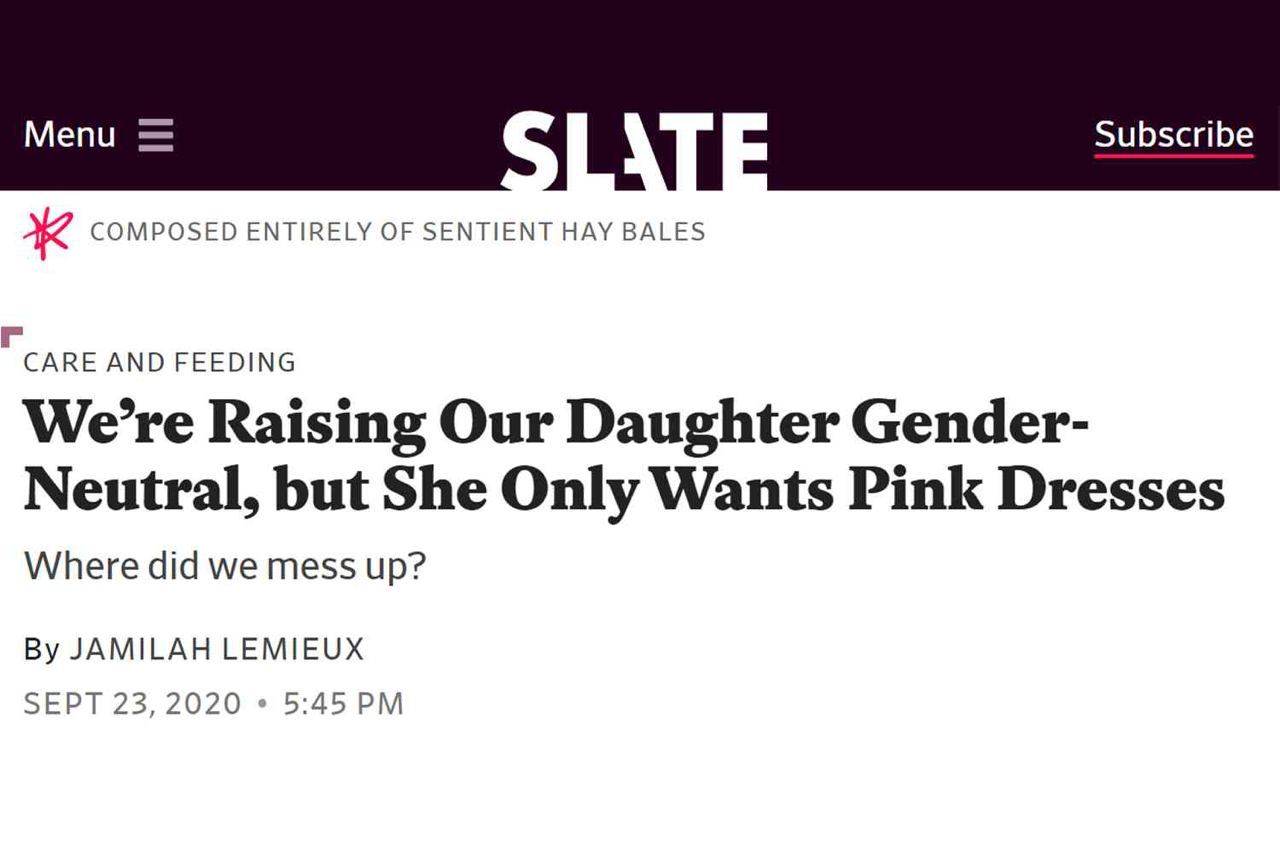Click the pink star icon
The height and width of the screenshot is (853, 1280).
point(48,234)
